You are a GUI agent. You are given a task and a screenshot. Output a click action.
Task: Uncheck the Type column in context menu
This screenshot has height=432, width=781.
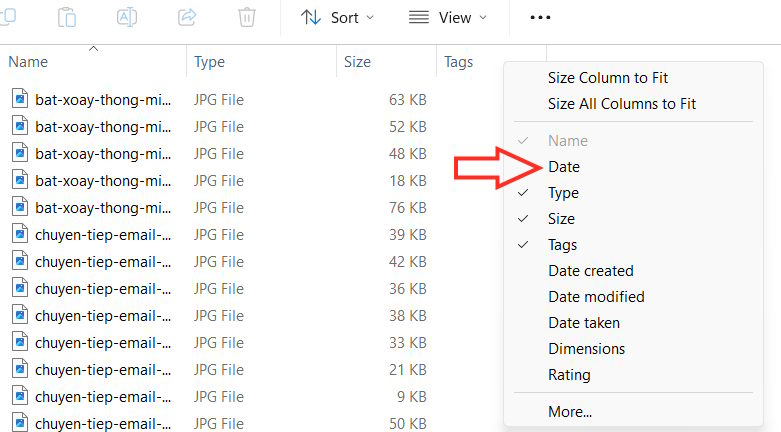(x=563, y=193)
